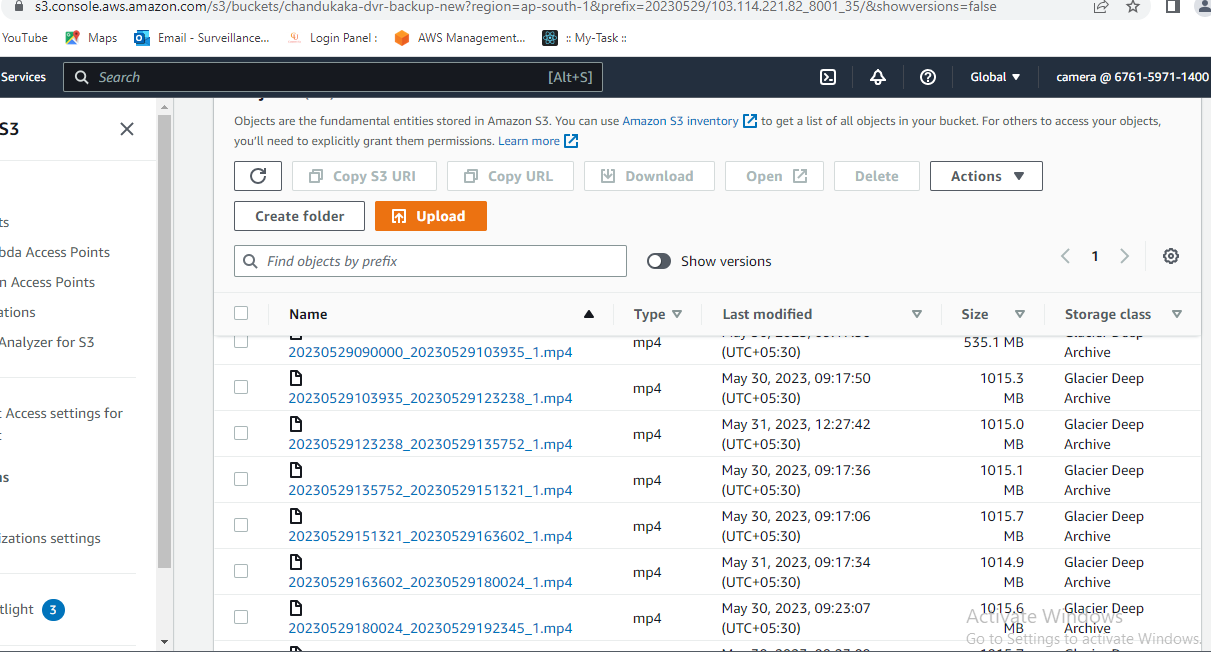Open the Login Panel bookmark
The height and width of the screenshot is (652, 1211).
(x=333, y=38)
